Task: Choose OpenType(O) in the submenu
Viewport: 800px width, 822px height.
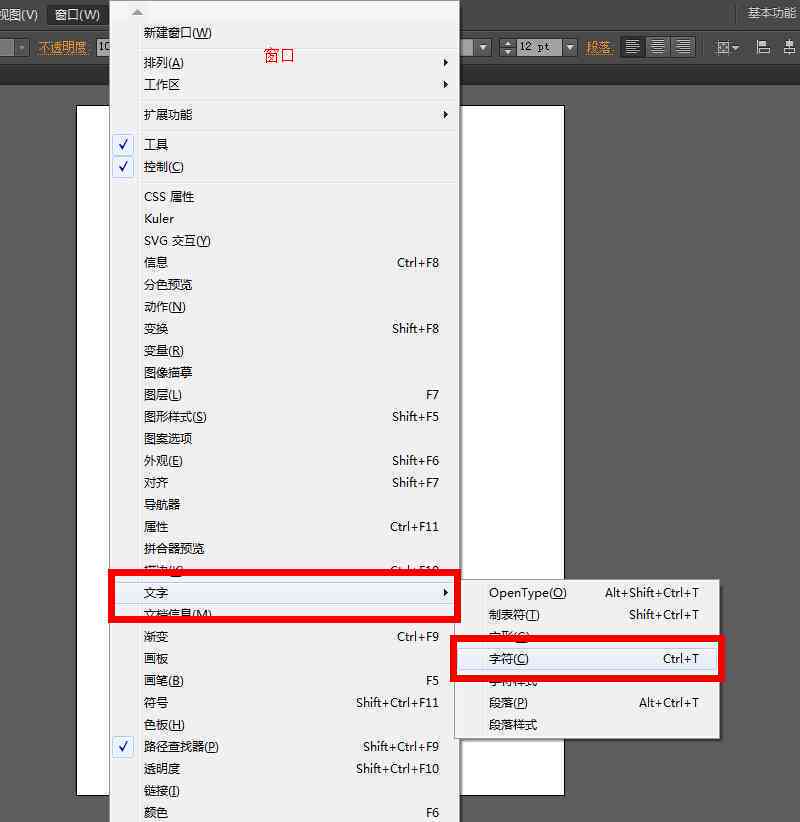Action: tap(587, 592)
